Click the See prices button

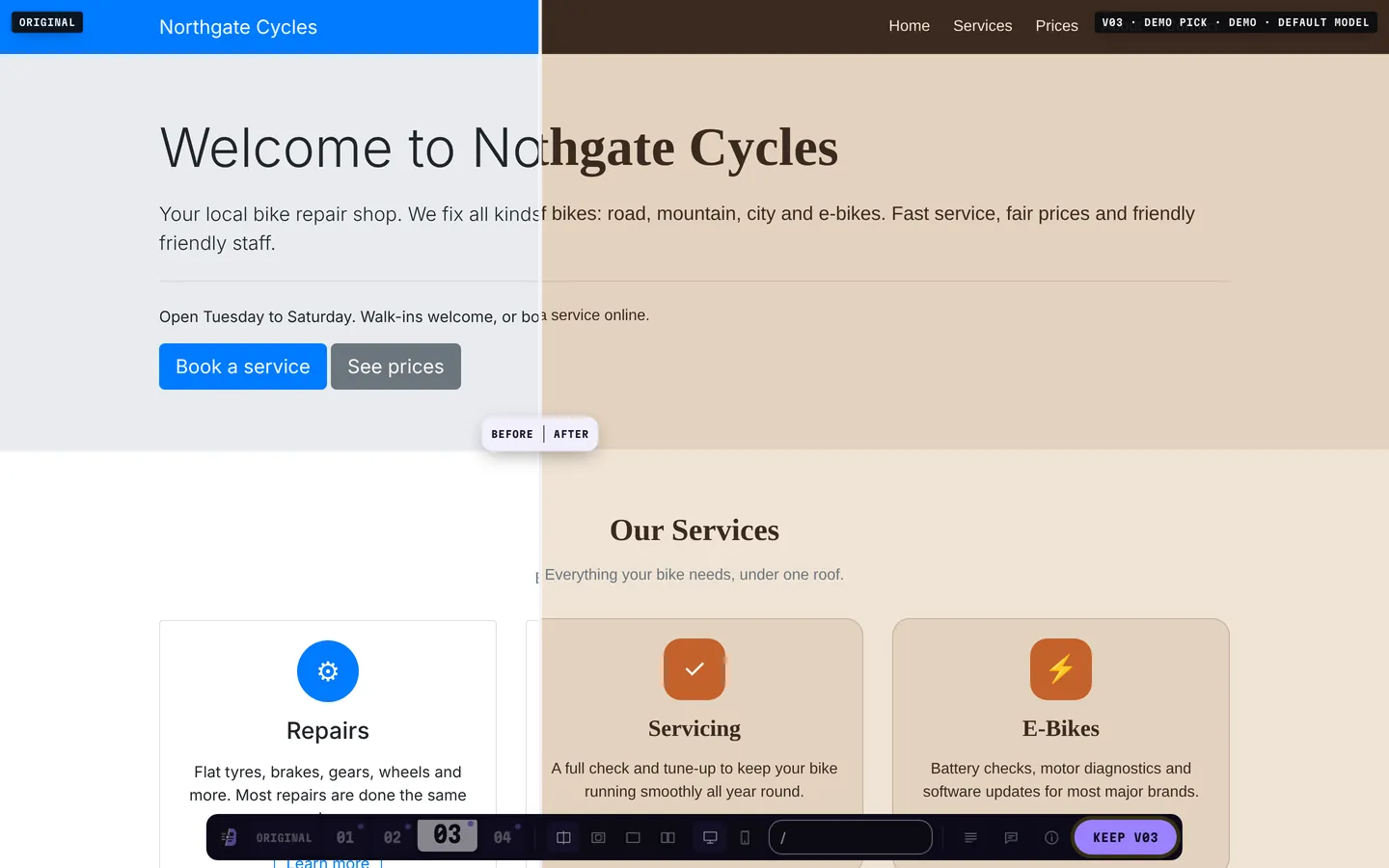click(x=395, y=366)
